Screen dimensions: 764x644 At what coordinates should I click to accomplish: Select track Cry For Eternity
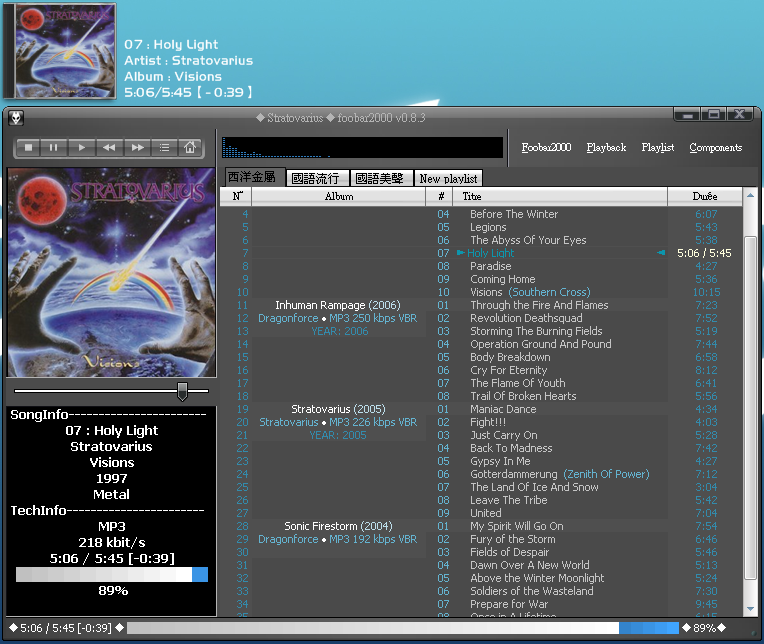[x=508, y=370]
